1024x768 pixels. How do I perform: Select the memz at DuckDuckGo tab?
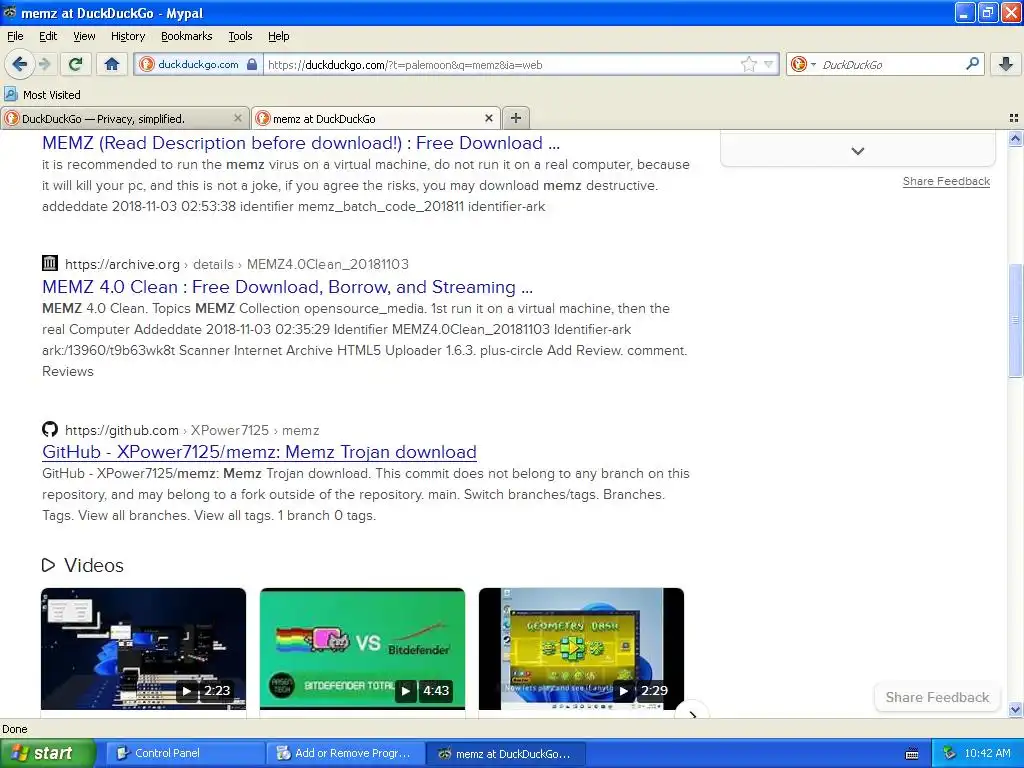(376, 118)
